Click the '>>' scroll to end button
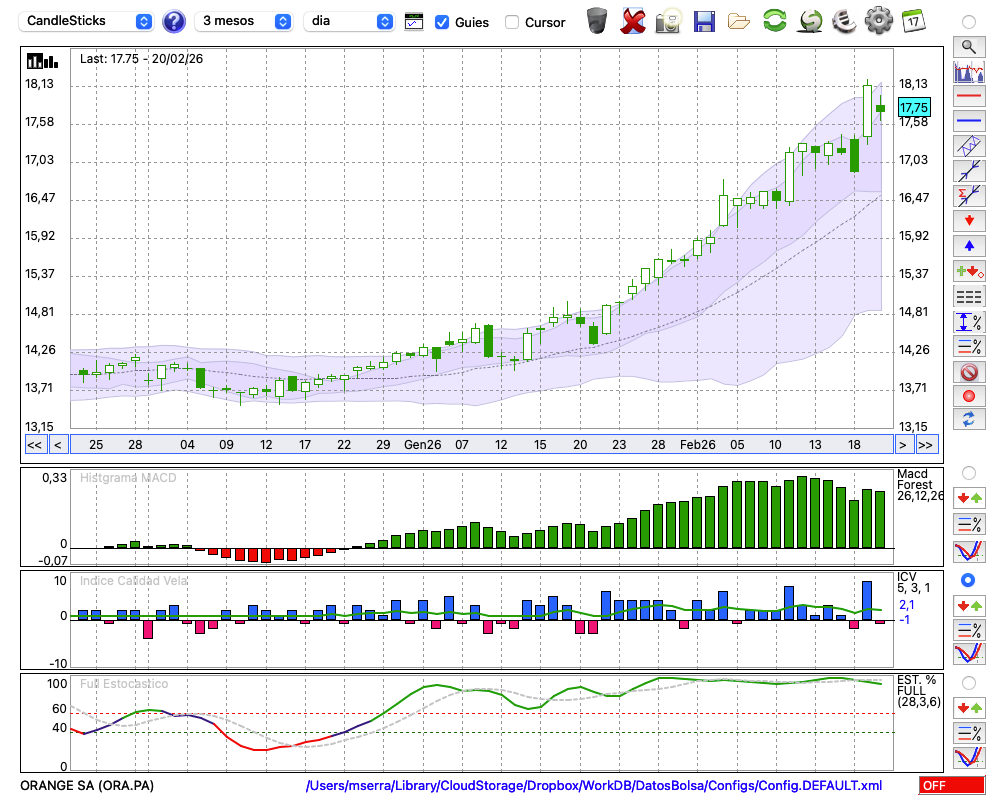1000x800 pixels. pyautogui.click(x=926, y=444)
